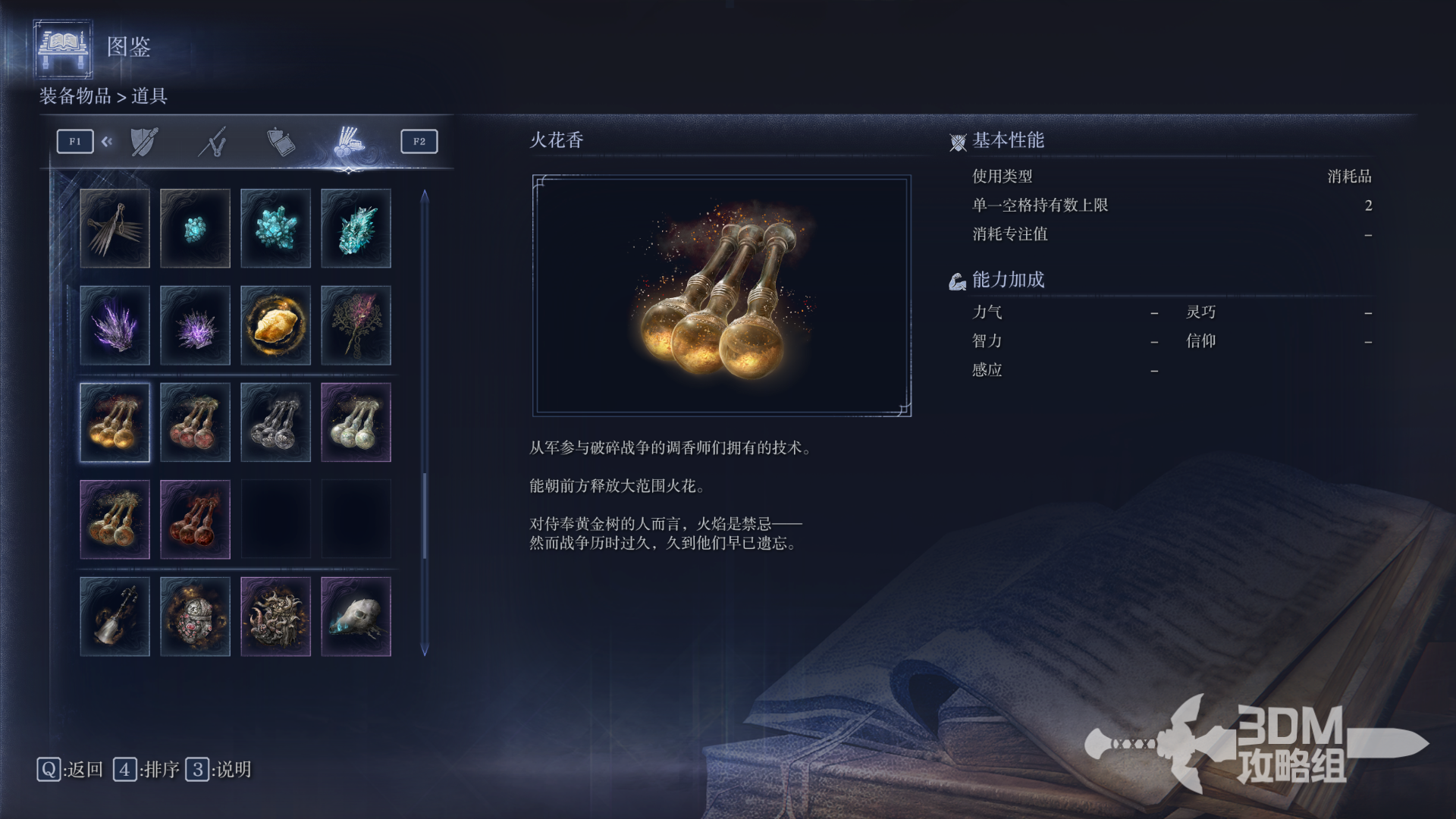Click the F1 previous category button

(75, 141)
